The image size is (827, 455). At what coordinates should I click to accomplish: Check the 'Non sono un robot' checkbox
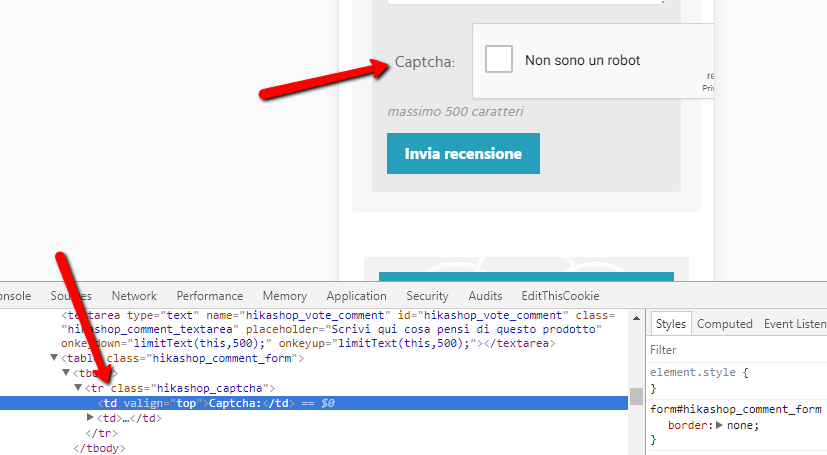pyautogui.click(x=499, y=60)
